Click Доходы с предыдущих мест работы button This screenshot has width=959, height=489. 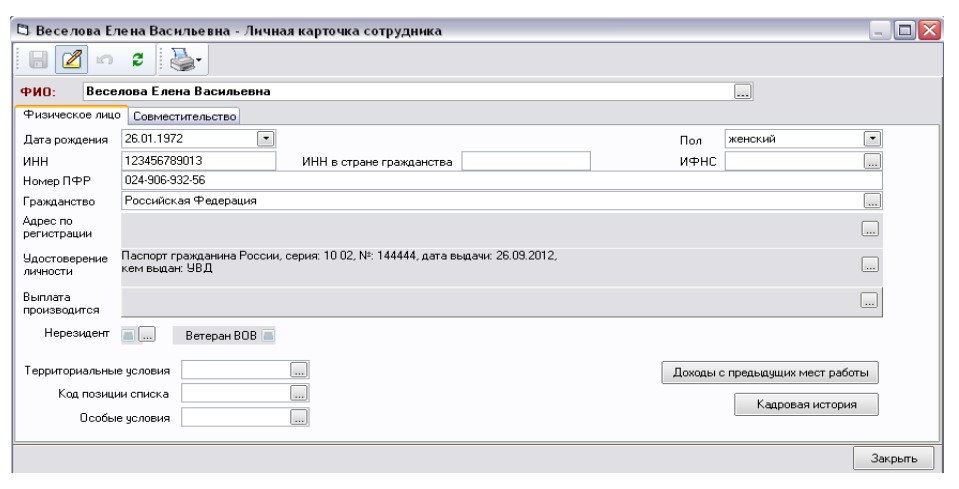(x=770, y=372)
